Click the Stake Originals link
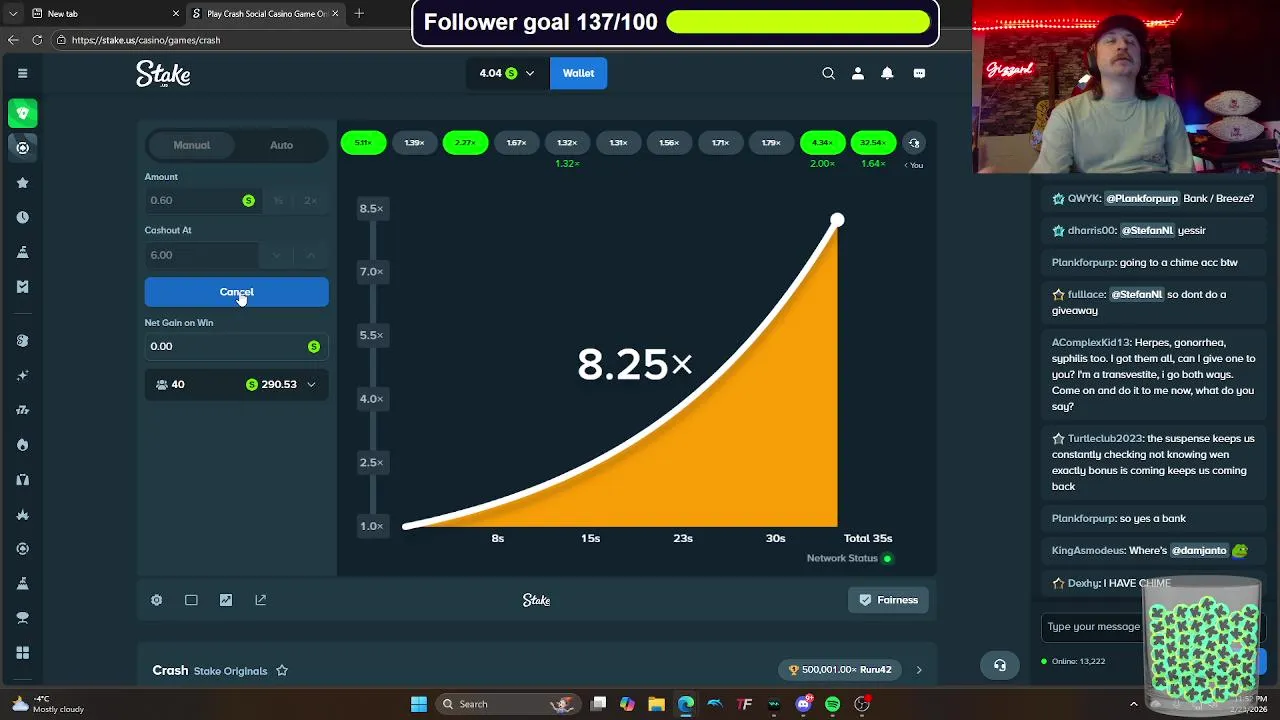 pos(230,671)
